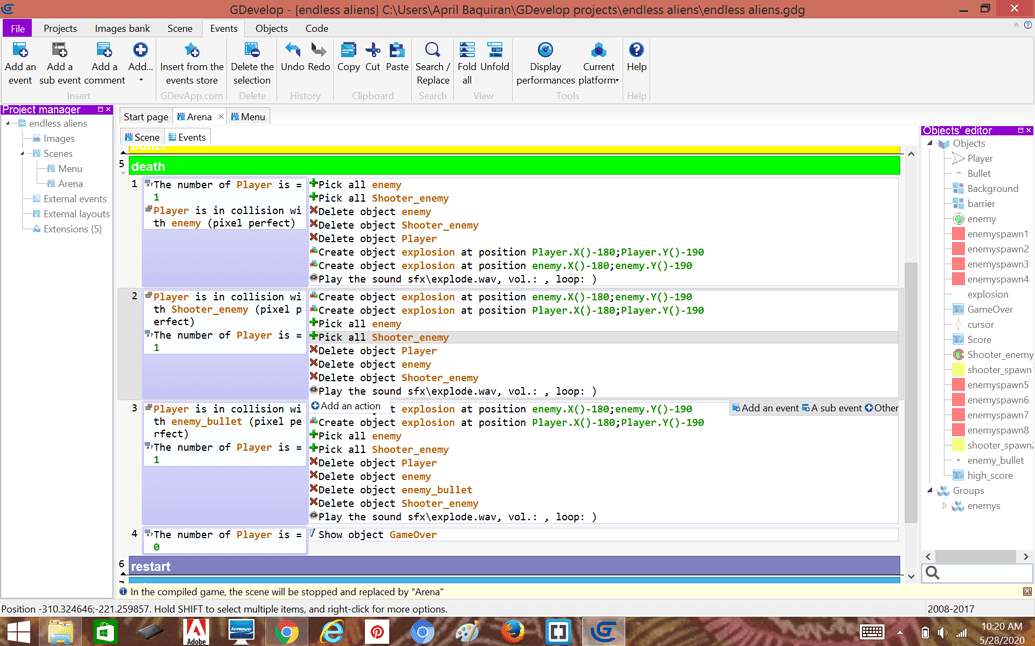Click the Undo icon
Screen dimensions: 1035x646
[292, 50]
